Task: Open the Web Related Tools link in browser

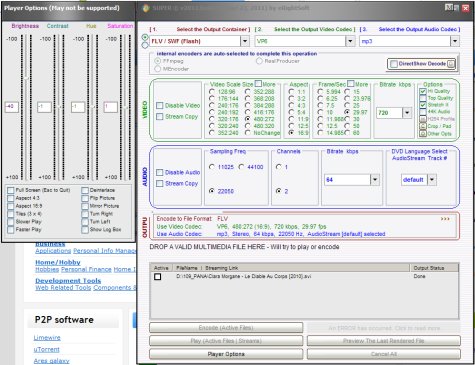Action: point(63,288)
